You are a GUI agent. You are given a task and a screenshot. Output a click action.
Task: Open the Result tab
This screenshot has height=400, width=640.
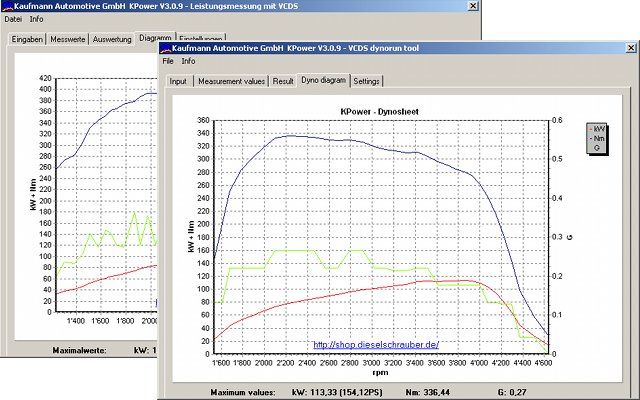pos(283,81)
